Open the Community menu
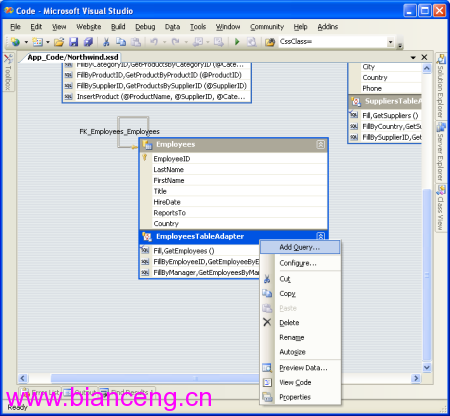Viewport: 450px width, 416px height. point(267,27)
